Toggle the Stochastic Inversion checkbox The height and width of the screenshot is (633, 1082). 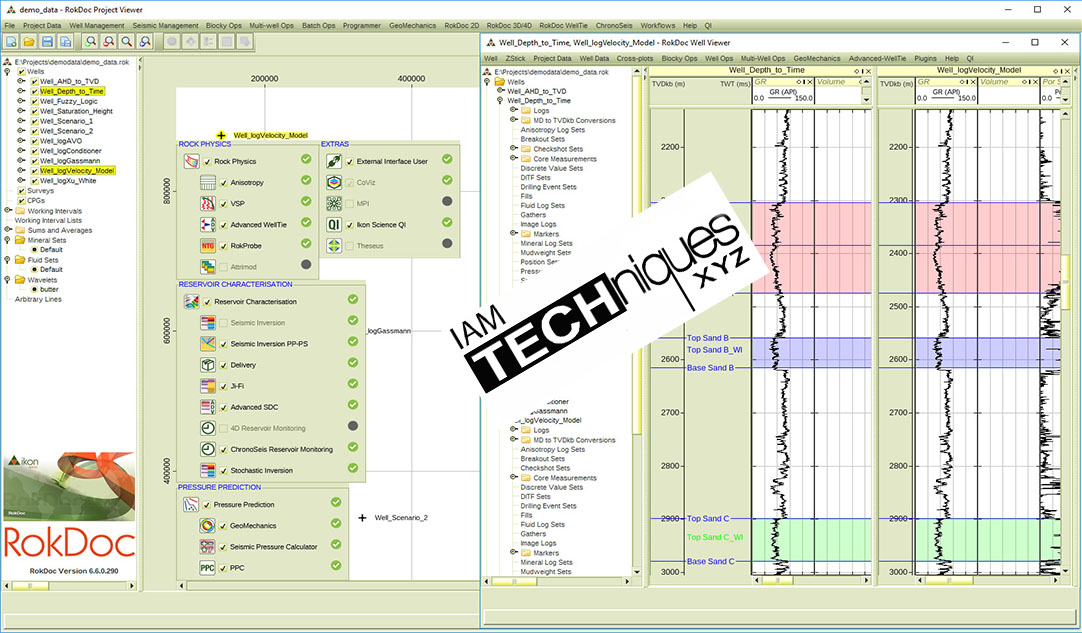point(224,471)
